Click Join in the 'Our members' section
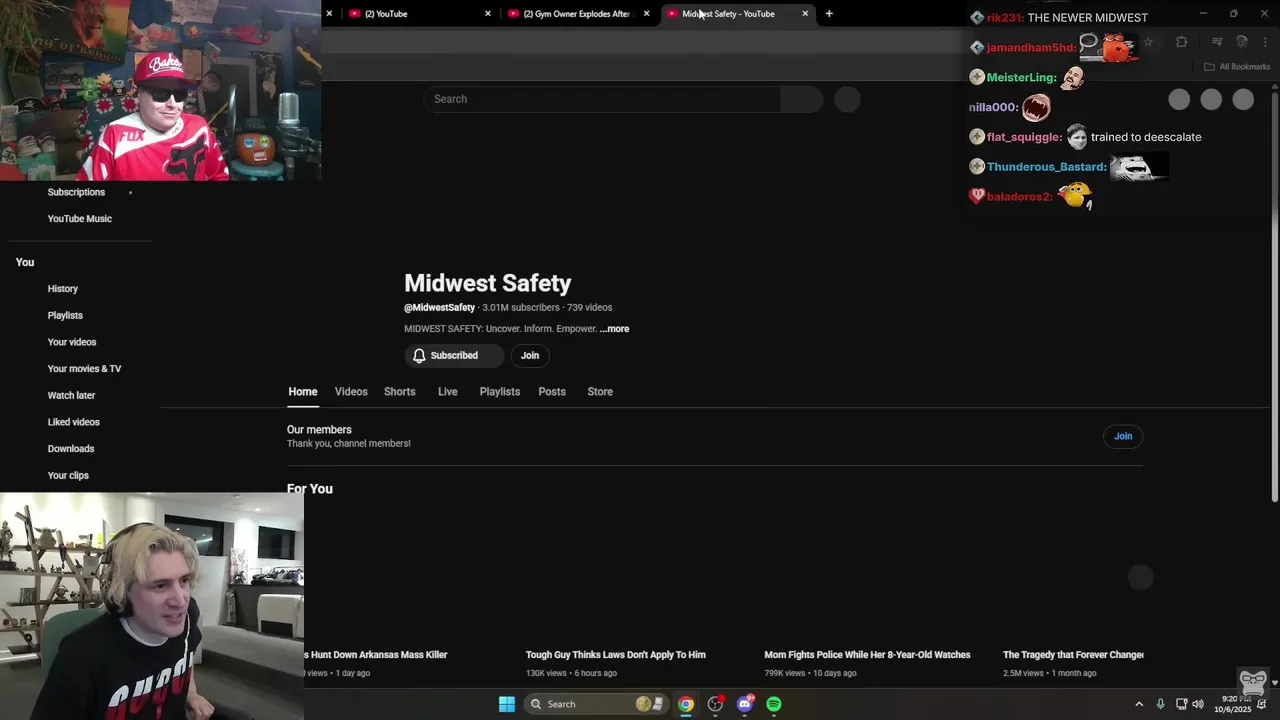 [x=1123, y=436]
